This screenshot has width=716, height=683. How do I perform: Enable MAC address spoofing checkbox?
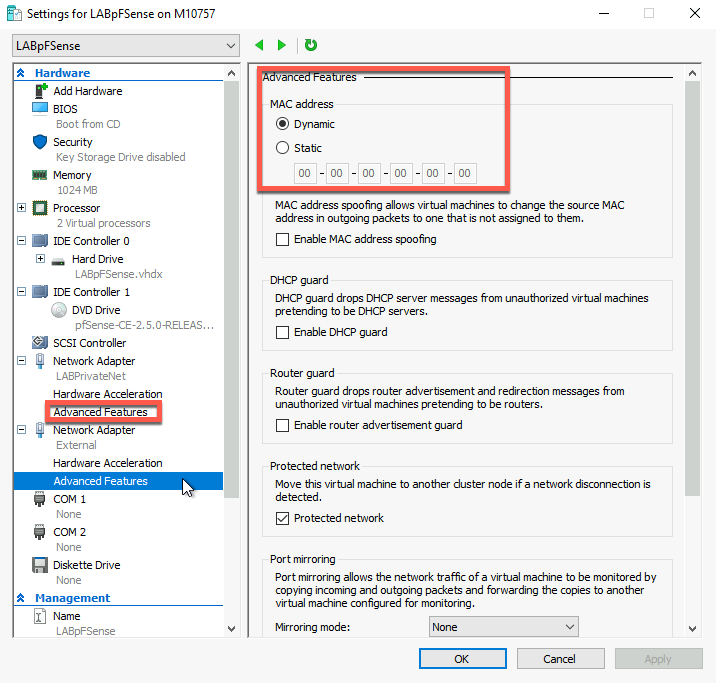(282, 239)
